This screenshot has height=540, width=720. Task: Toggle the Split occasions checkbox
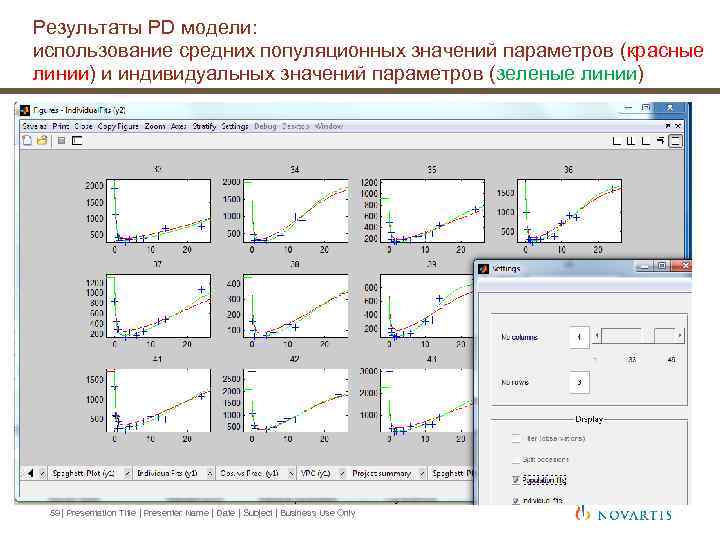[516, 459]
